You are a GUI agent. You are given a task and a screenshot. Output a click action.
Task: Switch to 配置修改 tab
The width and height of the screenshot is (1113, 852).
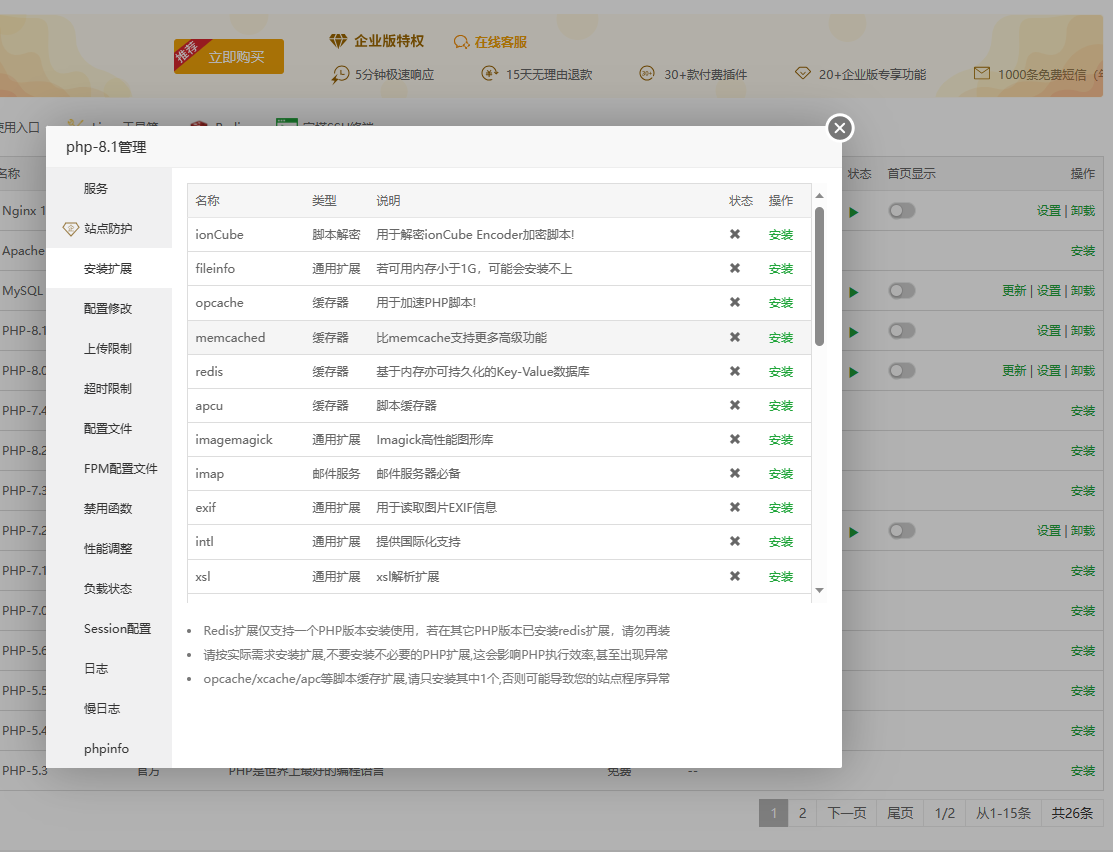coord(108,308)
